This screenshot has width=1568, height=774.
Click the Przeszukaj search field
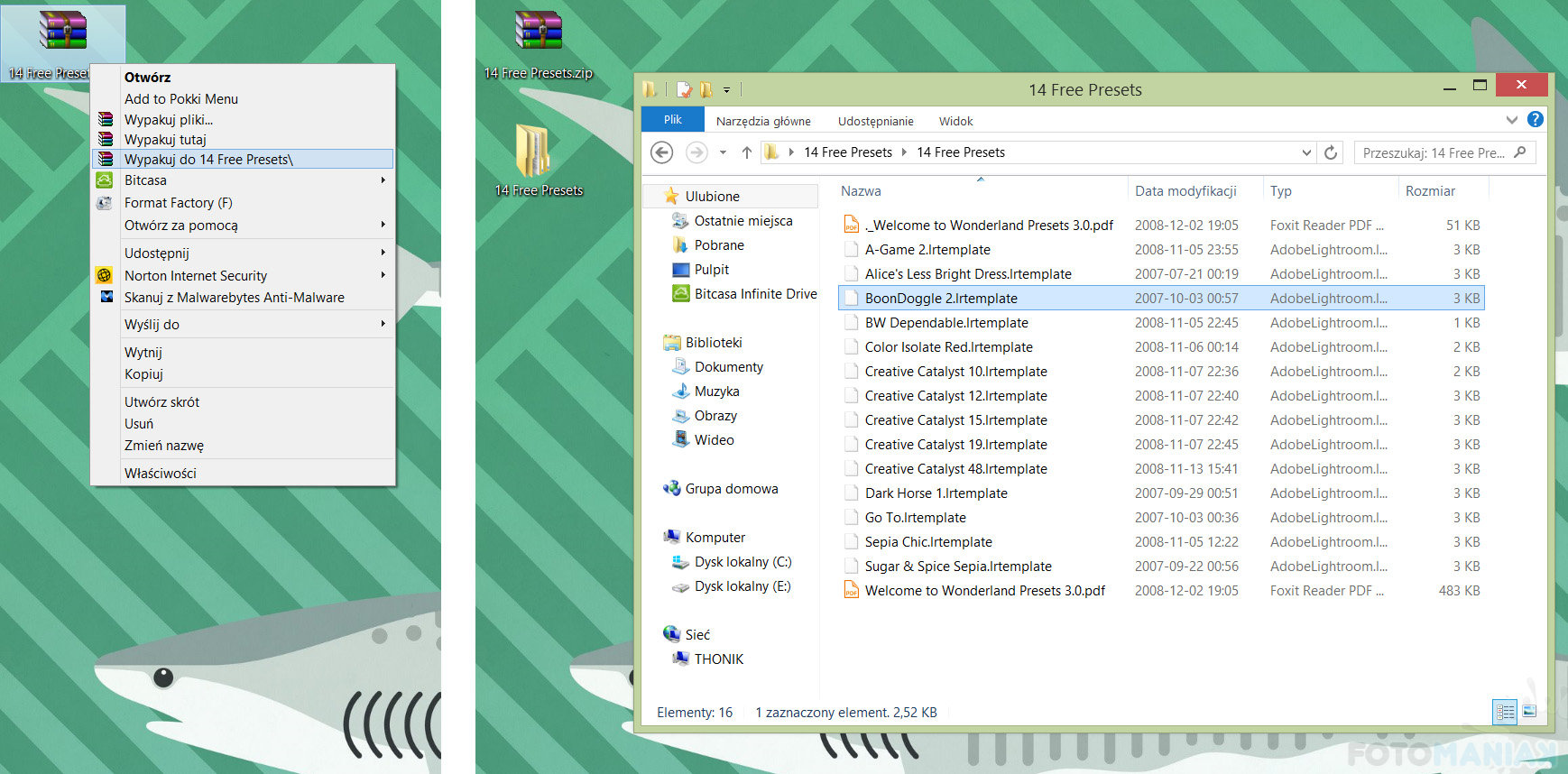(1433, 152)
